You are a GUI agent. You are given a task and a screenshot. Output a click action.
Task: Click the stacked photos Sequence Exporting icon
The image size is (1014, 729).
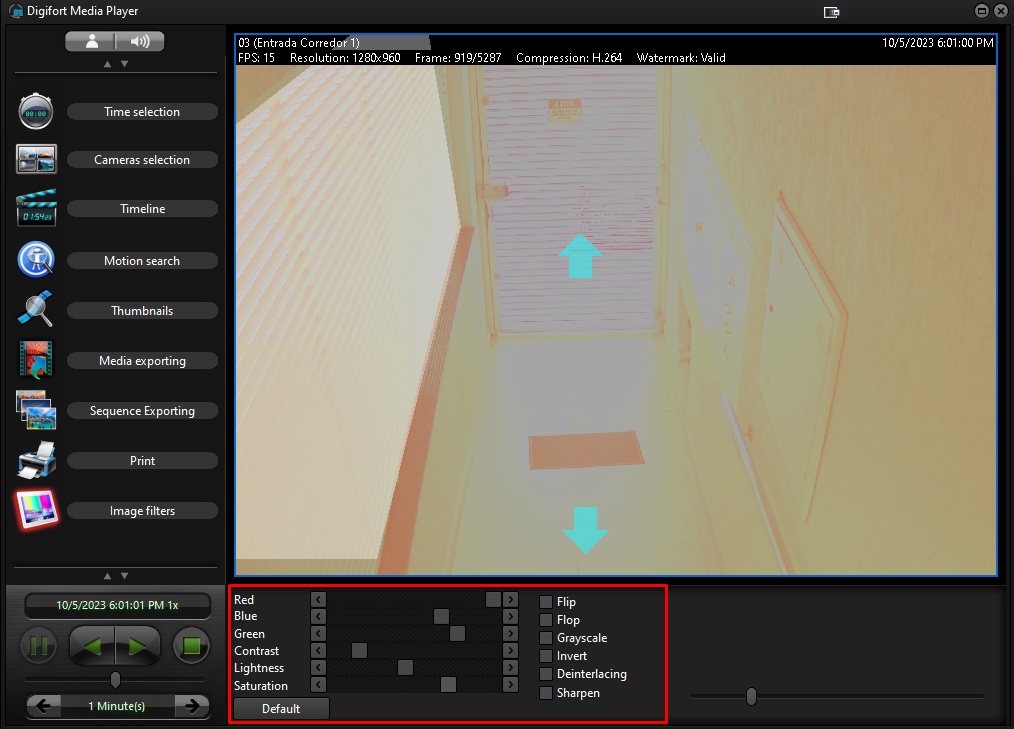pyautogui.click(x=36, y=410)
